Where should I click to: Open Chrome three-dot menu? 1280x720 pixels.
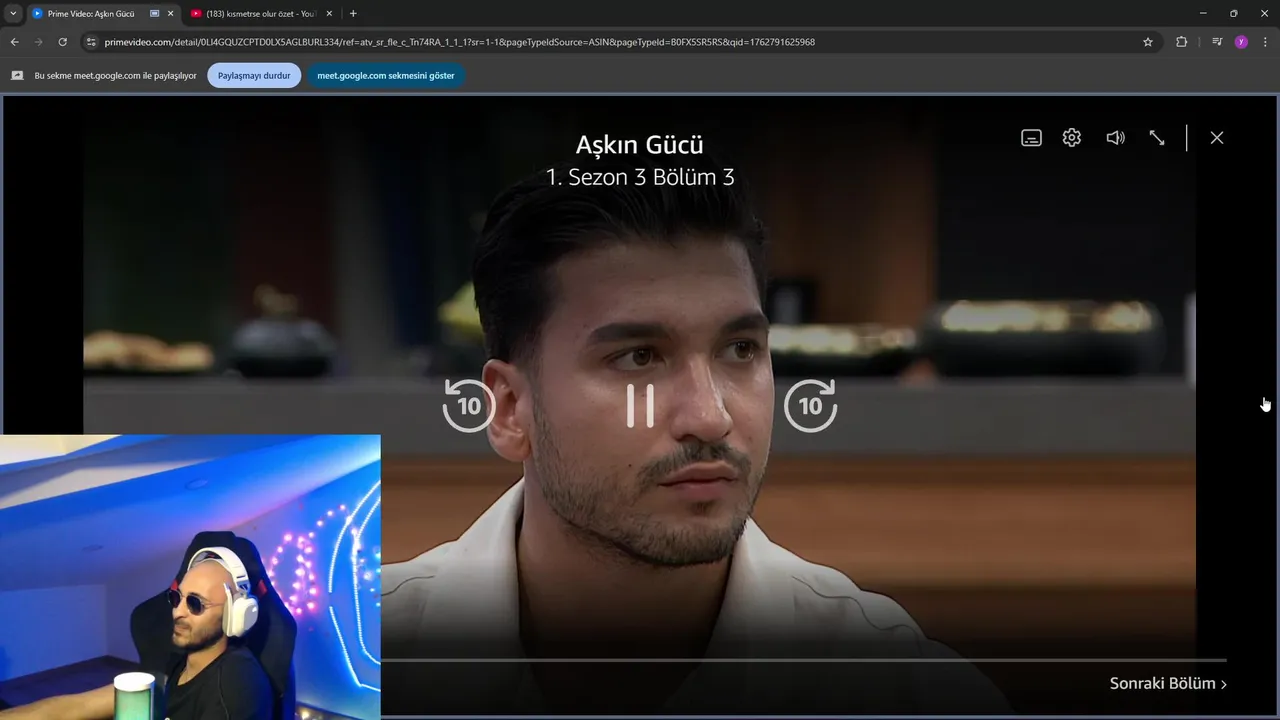1266,42
